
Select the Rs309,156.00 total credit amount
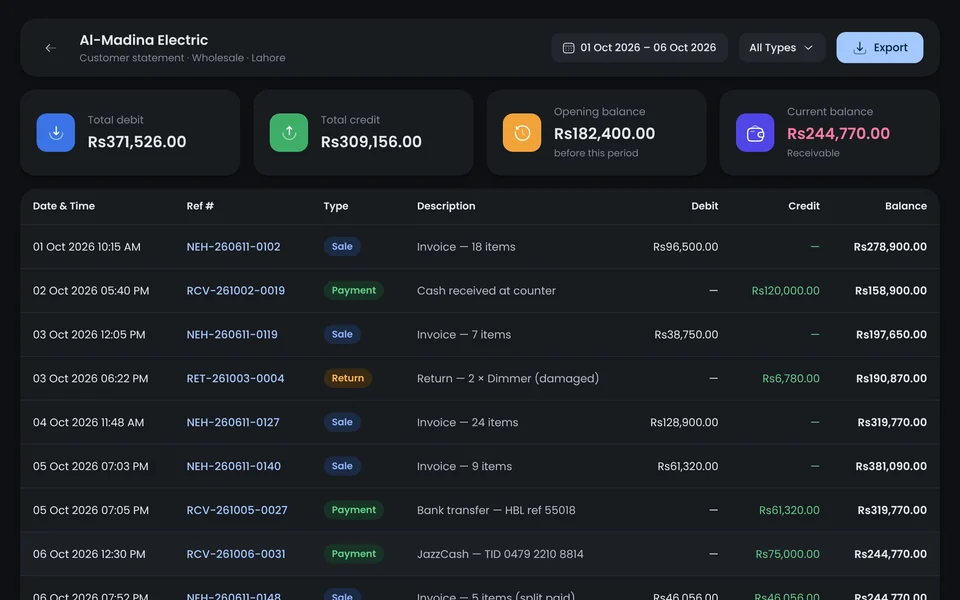[x=371, y=142]
